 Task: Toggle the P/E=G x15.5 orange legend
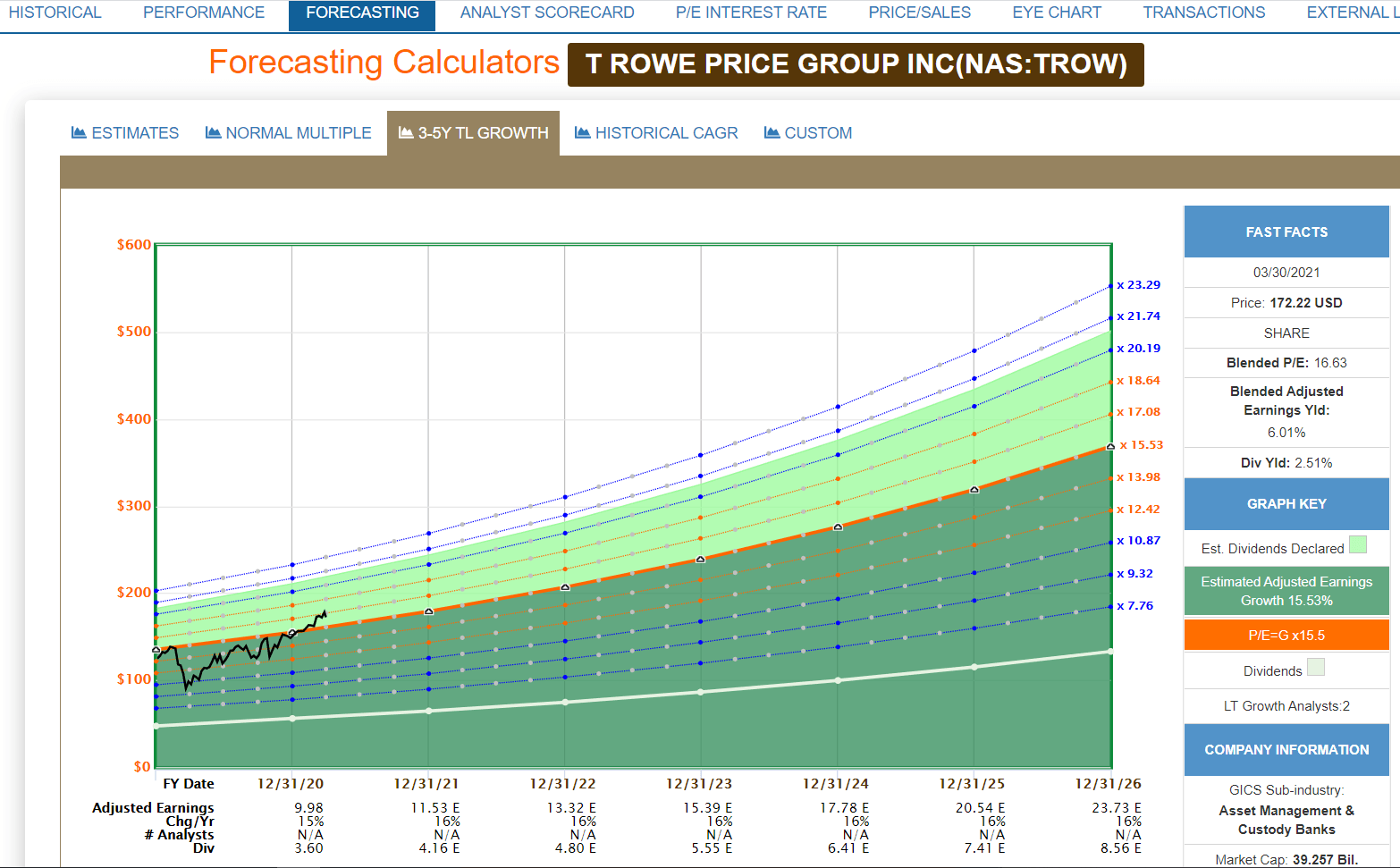click(1286, 636)
